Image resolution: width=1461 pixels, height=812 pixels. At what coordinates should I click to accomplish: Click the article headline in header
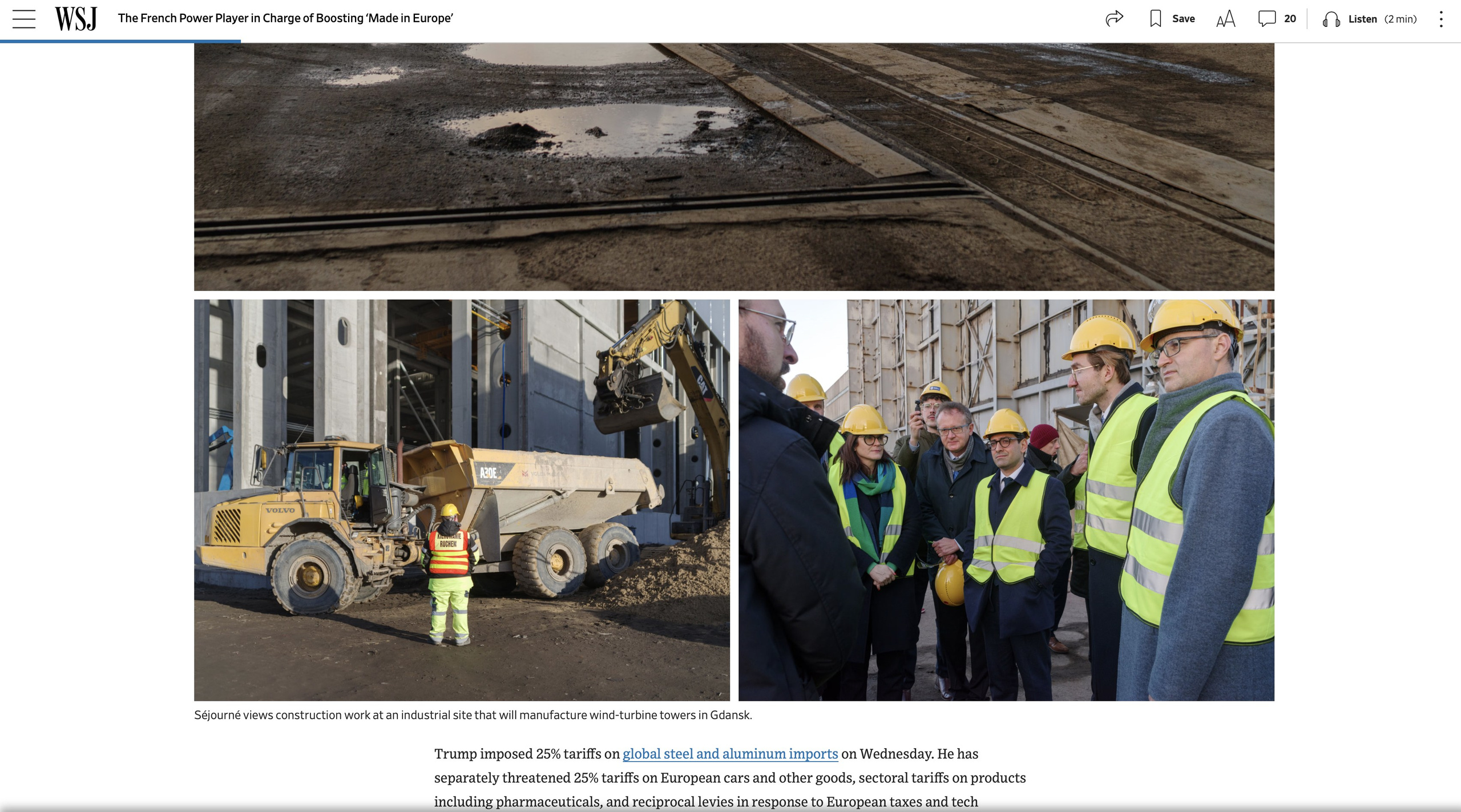click(285, 18)
